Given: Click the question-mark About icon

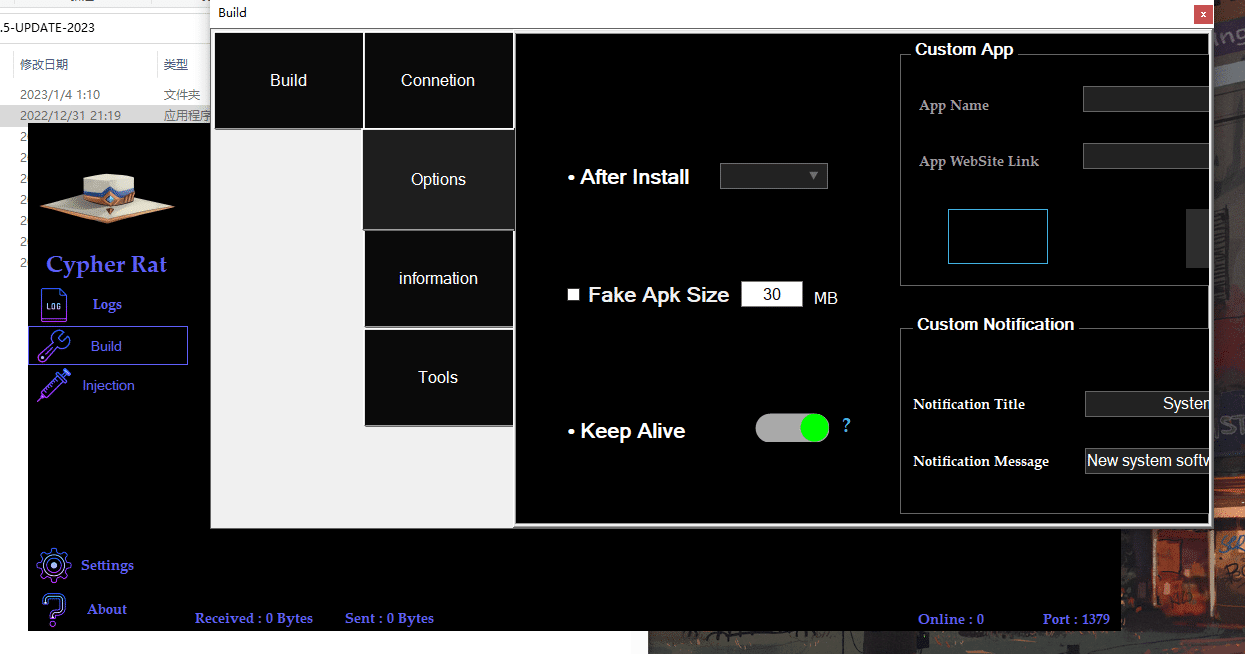Looking at the screenshot, I should click(x=55, y=609).
